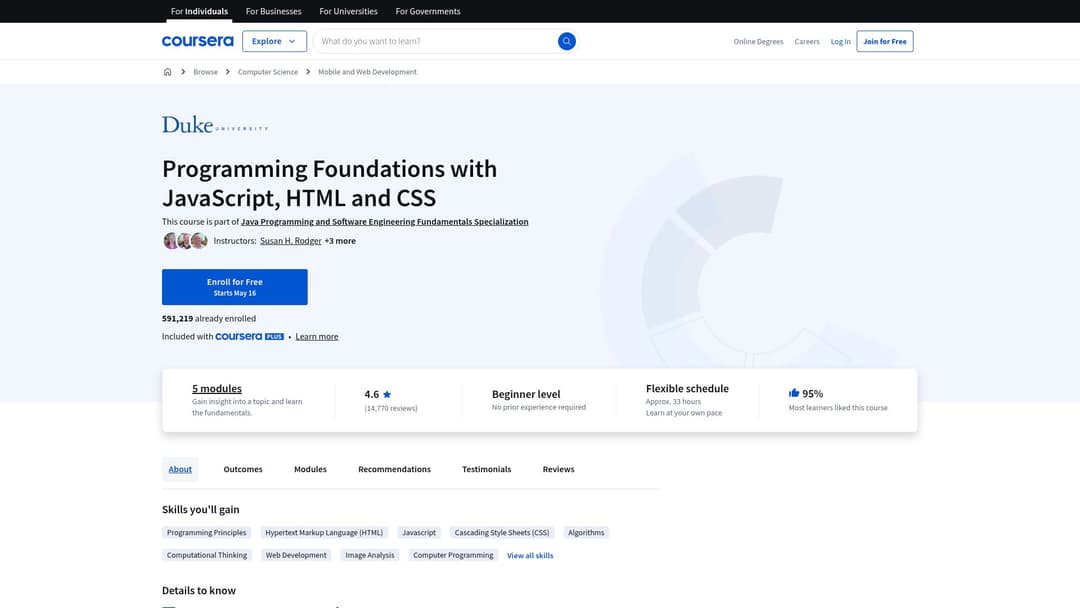Viewport: 1080px width, 608px height.
Task: Click View all skills
Action: pos(530,556)
